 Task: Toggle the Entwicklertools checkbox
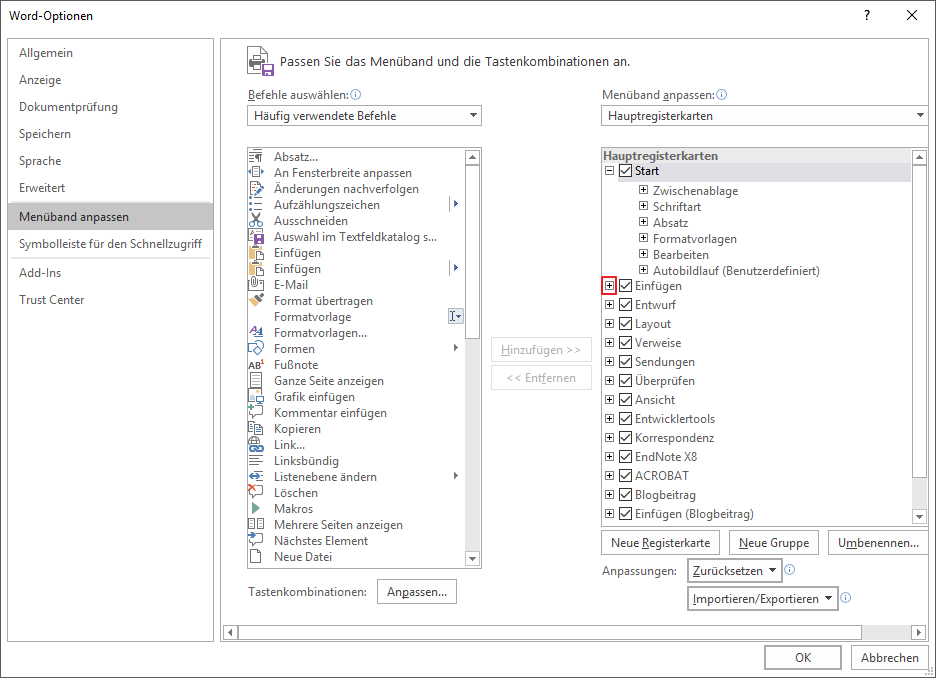point(626,419)
